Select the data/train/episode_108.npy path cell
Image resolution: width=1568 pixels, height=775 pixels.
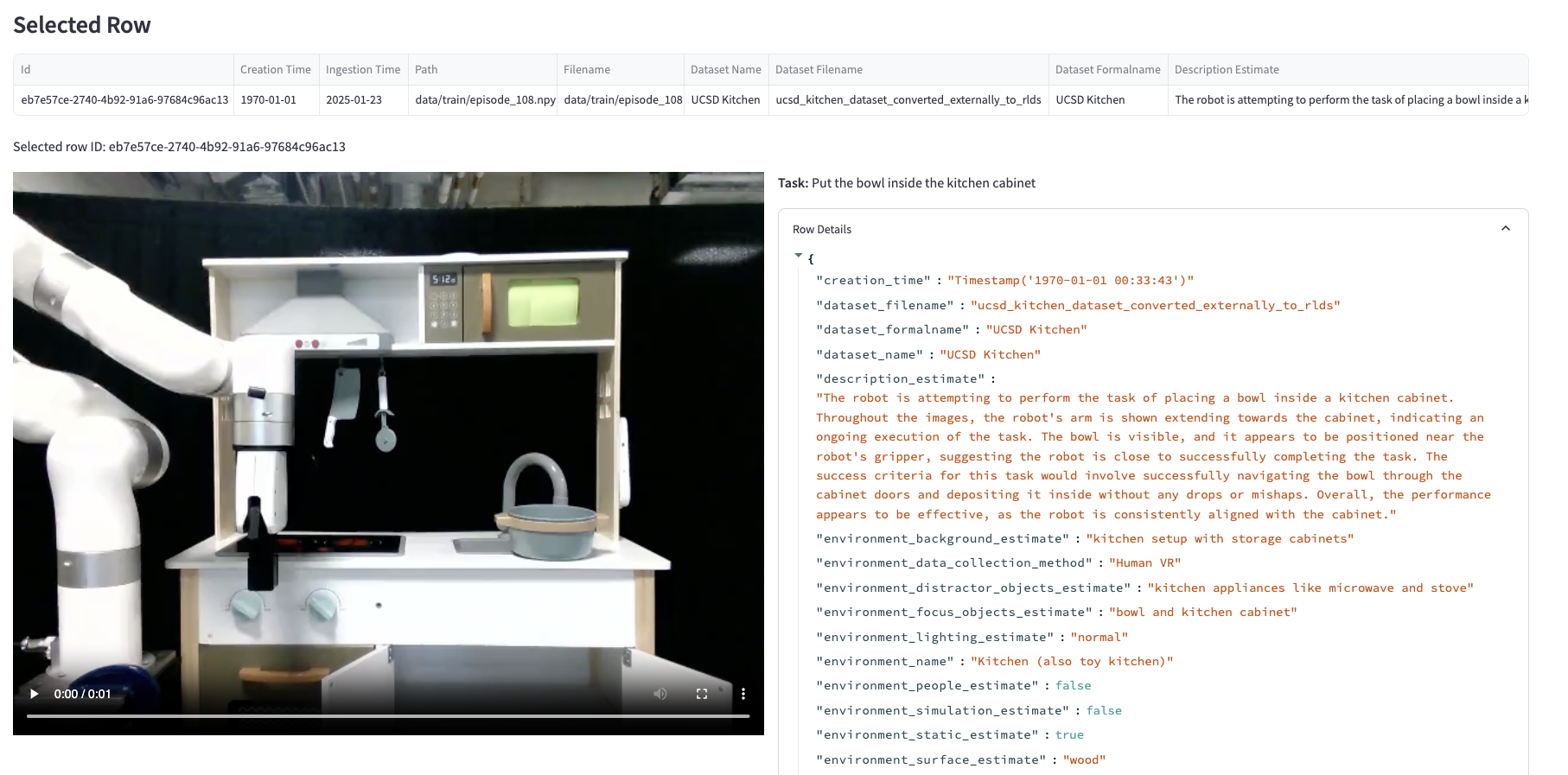(482, 100)
